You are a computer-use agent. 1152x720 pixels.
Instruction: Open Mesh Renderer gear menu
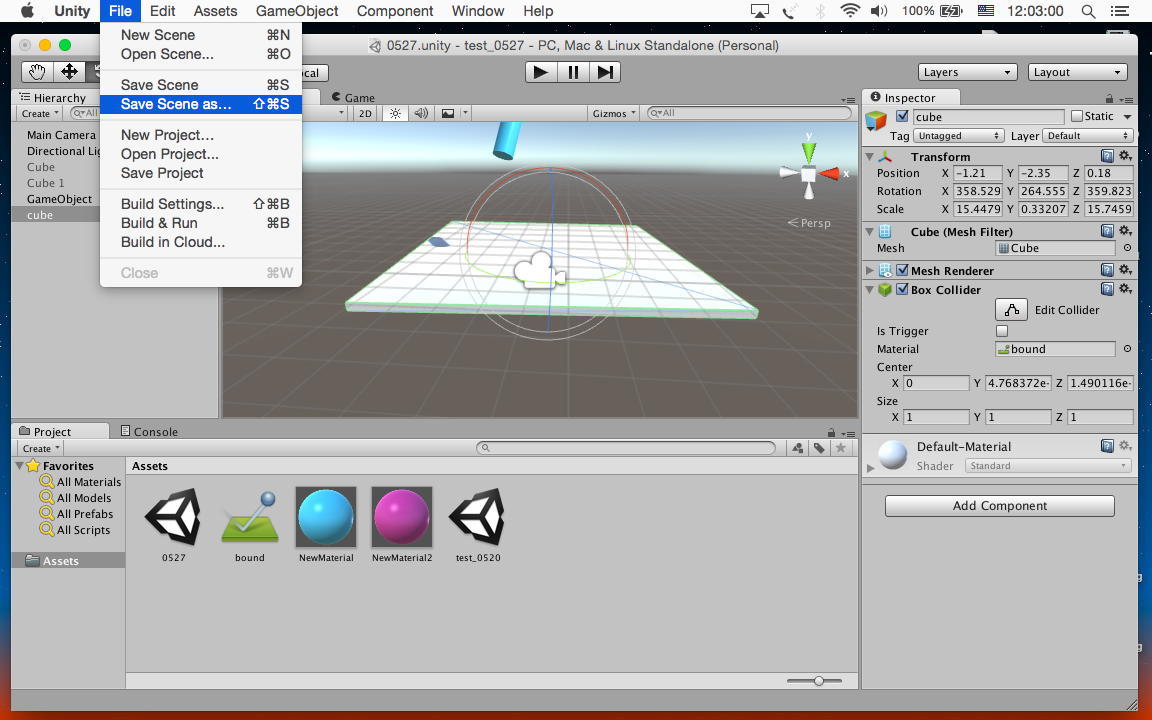(1125, 270)
